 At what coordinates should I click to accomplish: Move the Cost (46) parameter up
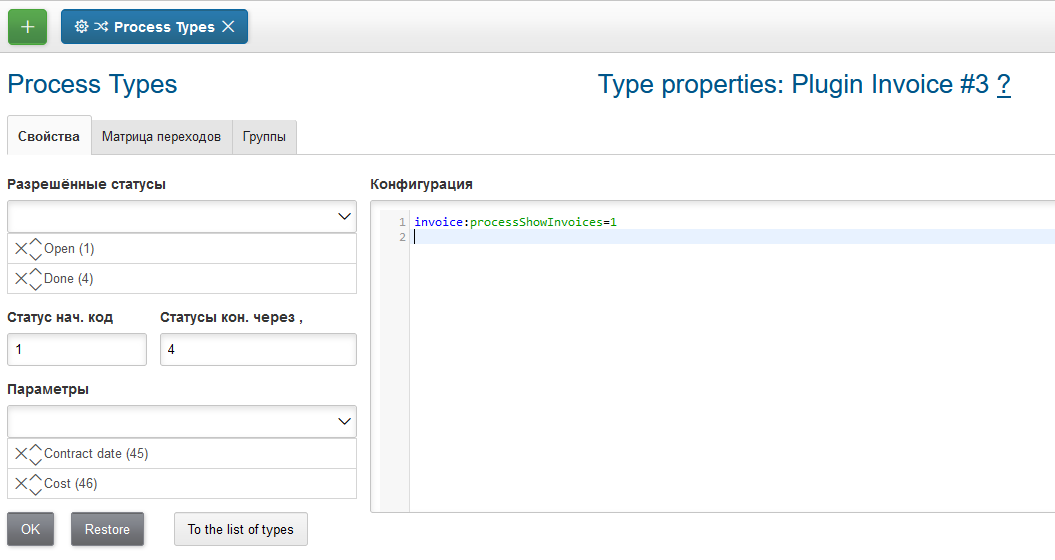click(x=36, y=477)
